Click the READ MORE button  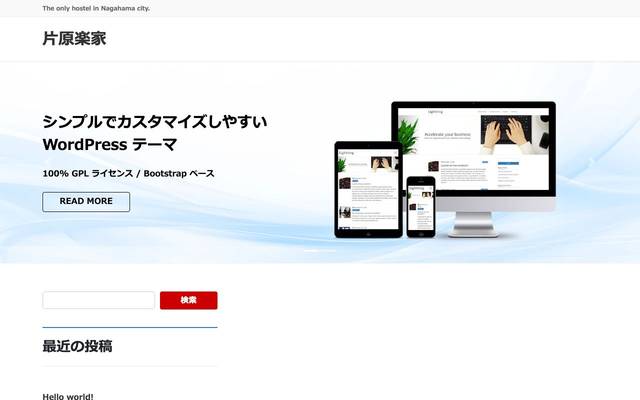(x=86, y=202)
